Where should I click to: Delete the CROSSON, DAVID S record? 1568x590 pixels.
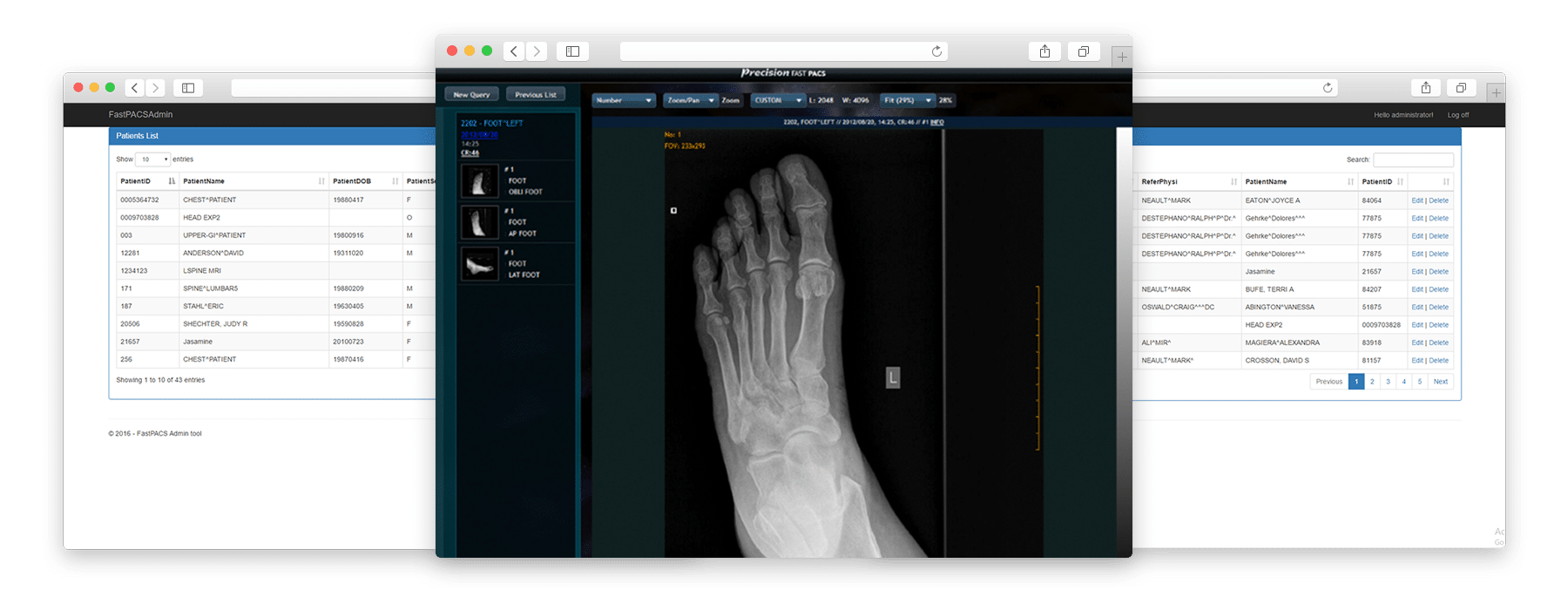point(1439,360)
